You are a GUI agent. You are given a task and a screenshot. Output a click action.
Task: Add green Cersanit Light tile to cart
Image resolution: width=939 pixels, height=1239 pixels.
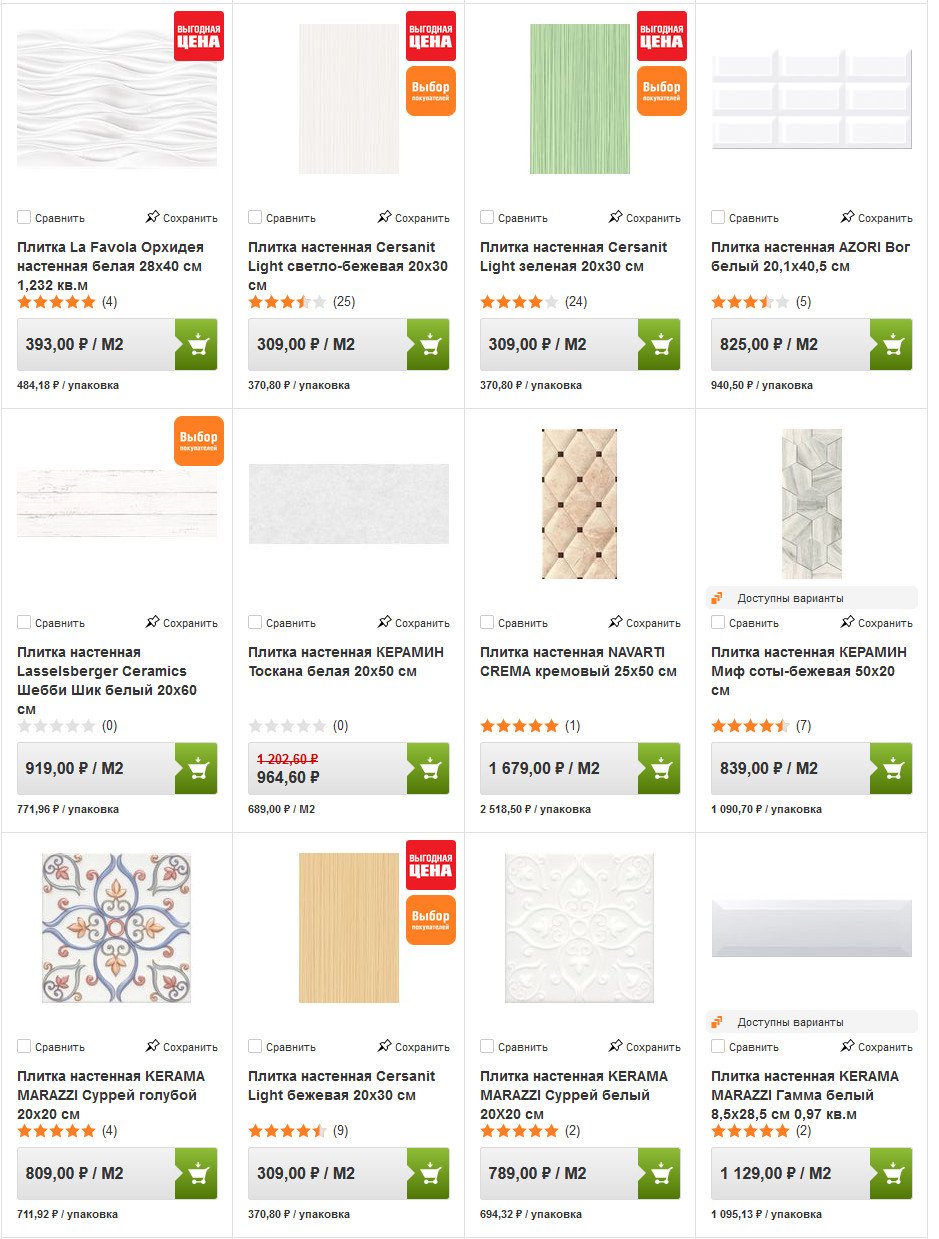coord(659,345)
